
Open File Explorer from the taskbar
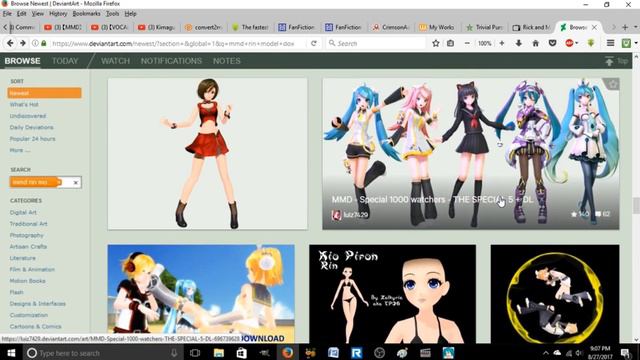(219, 353)
